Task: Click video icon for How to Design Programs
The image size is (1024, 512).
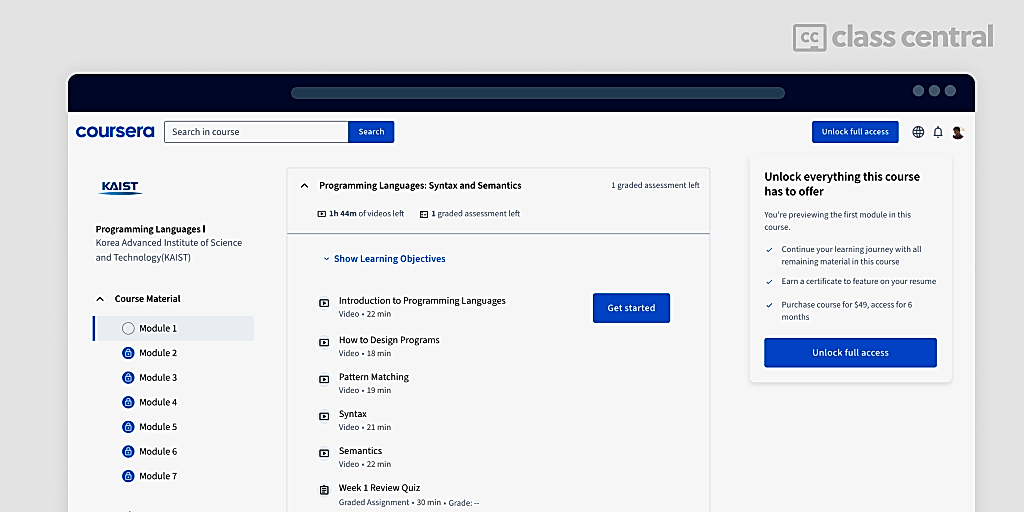Action: [323, 342]
